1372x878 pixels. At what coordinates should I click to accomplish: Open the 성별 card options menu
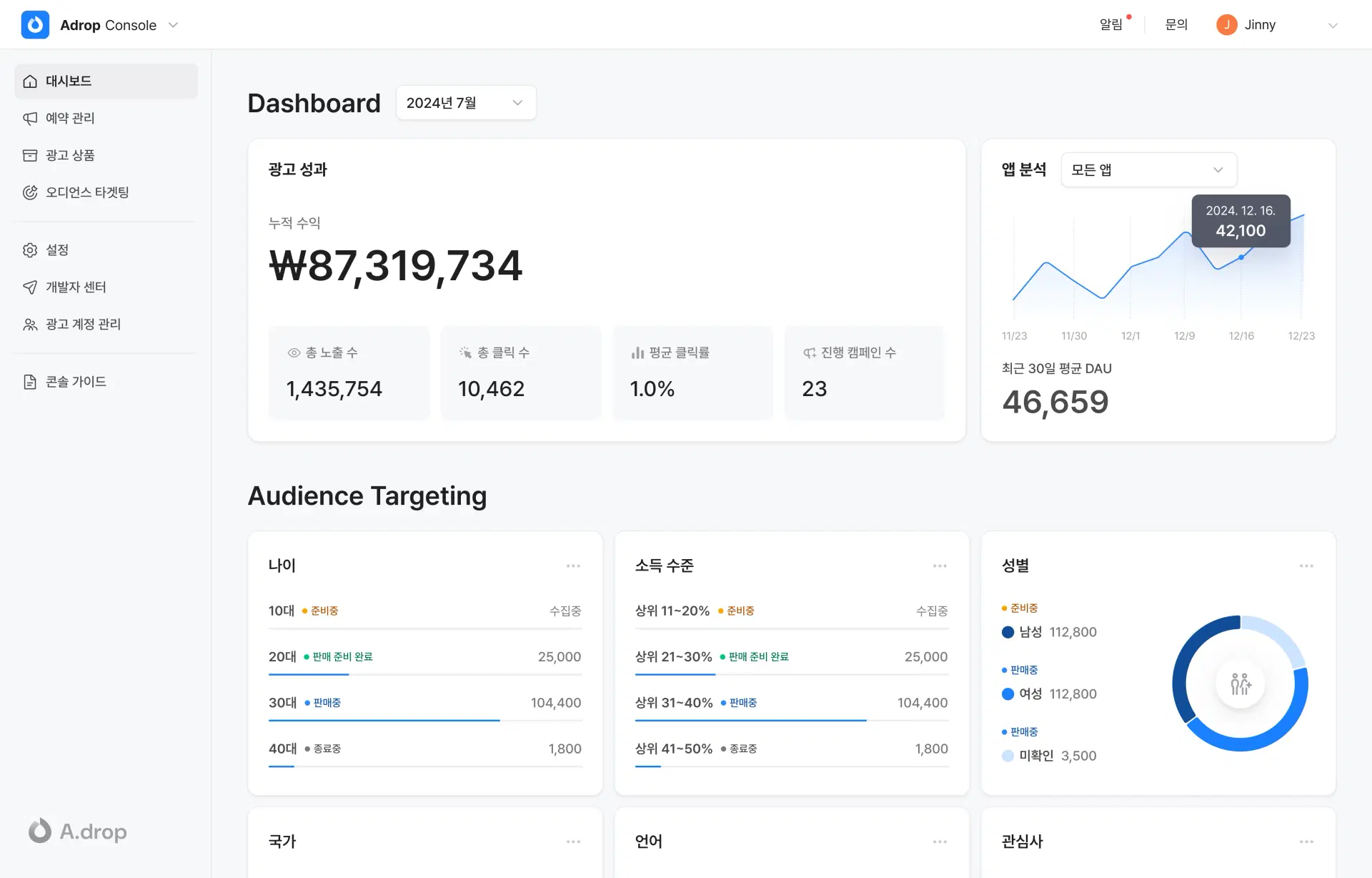tap(1307, 565)
